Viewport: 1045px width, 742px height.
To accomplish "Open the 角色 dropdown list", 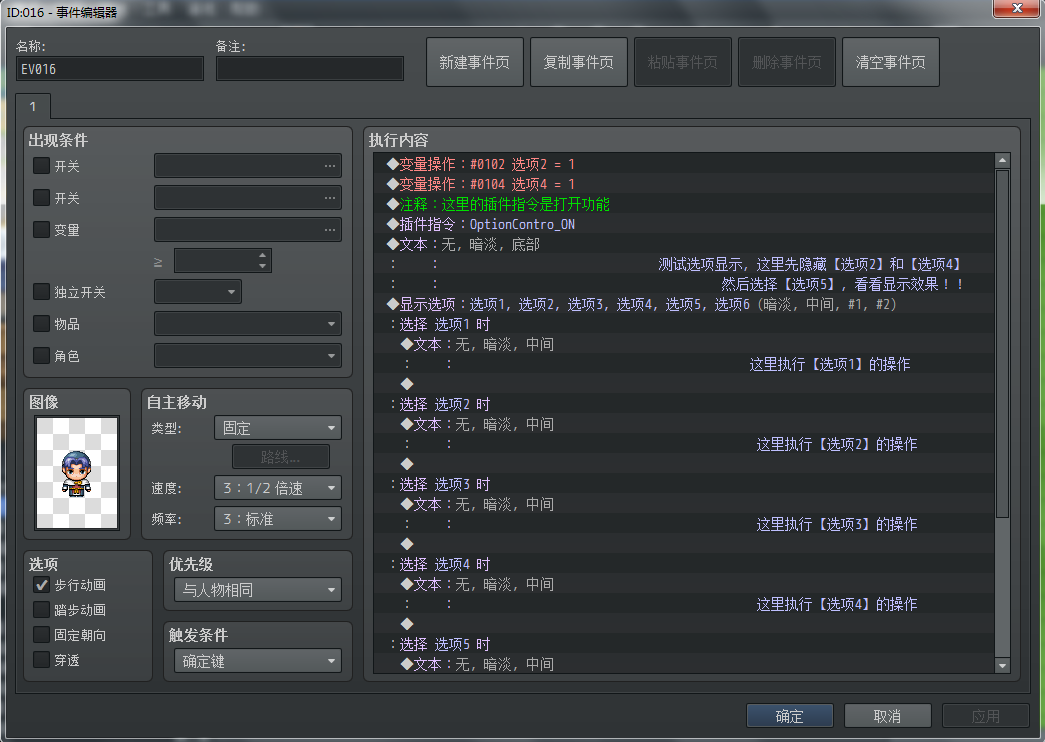I will coord(248,356).
